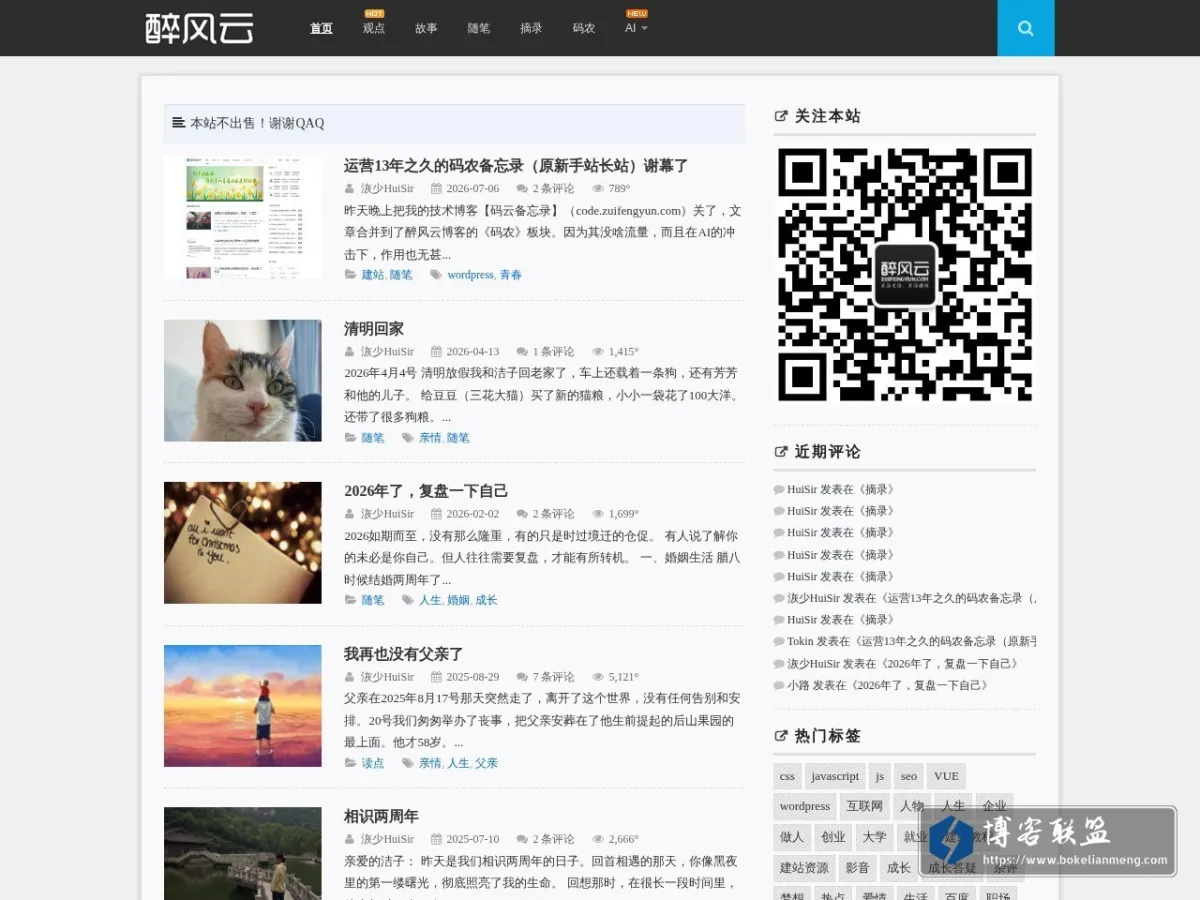1200x900 pixels.
Task: Click the website screenshot thumbnail of first post
Action: pos(243,218)
